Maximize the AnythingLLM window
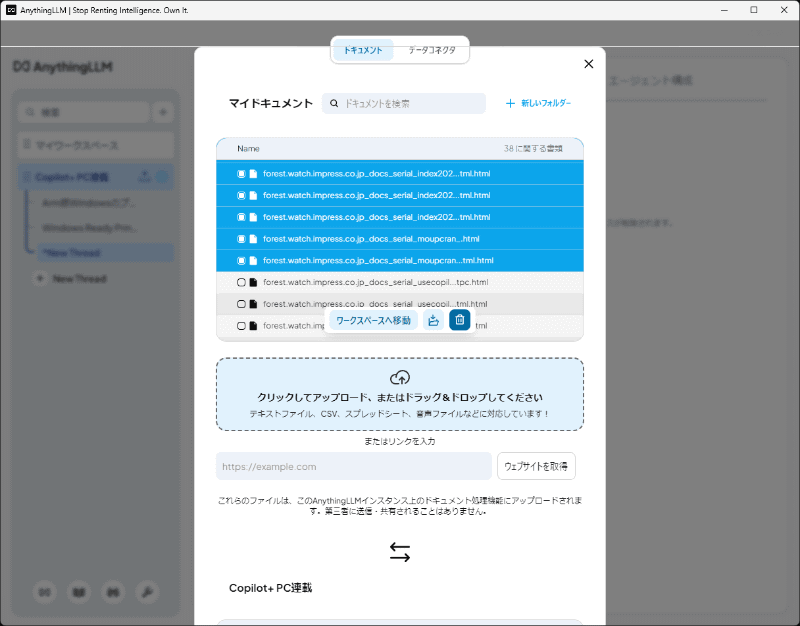This screenshot has width=800, height=626. pos(754,10)
